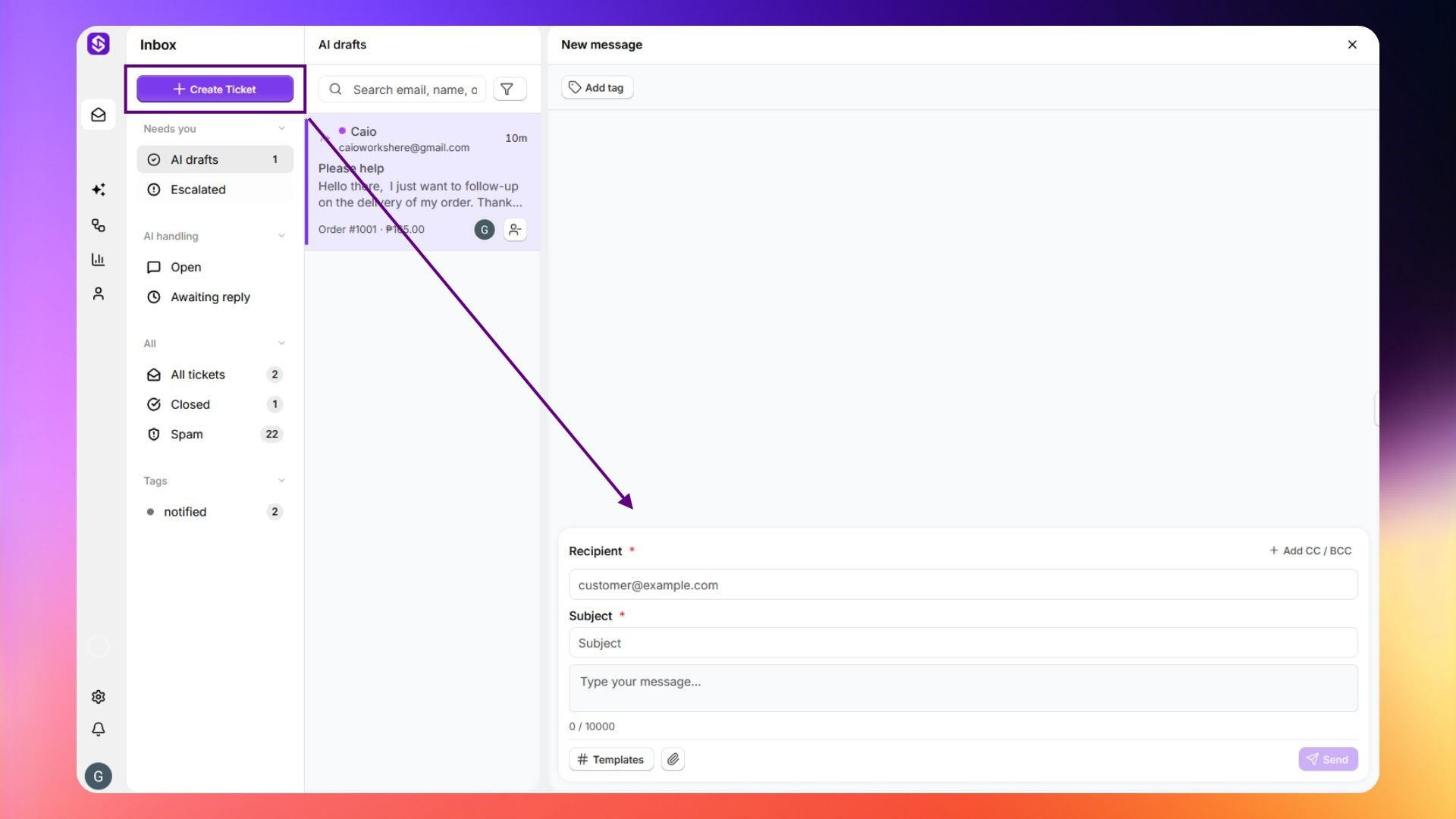This screenshot has height=819, width=1456.
Task: Click the assign agent icon on Caio's ticket
Action: (x=515, y=230)
